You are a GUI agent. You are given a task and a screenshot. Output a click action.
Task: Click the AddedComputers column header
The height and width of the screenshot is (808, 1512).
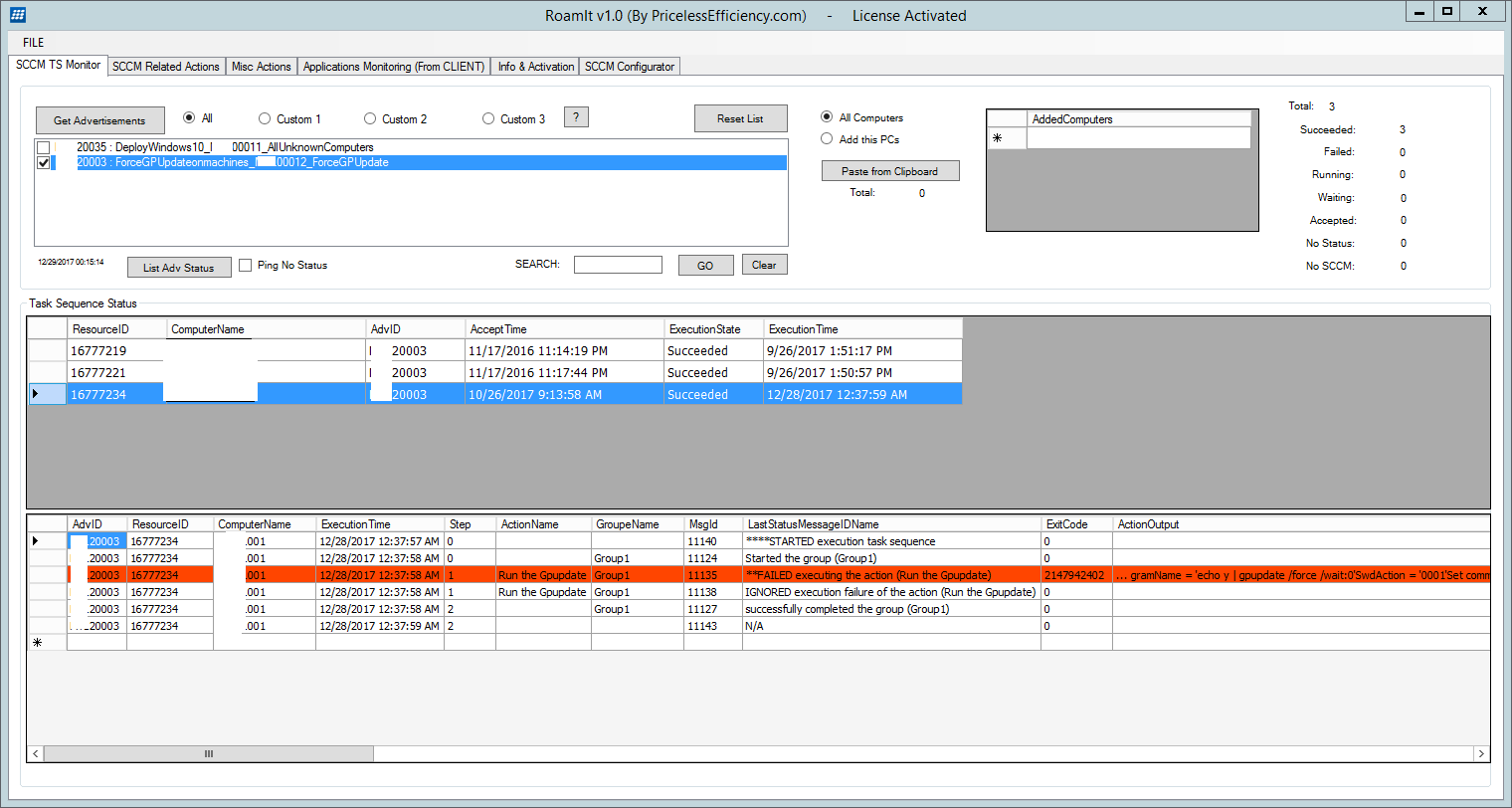click(1138, 119)
